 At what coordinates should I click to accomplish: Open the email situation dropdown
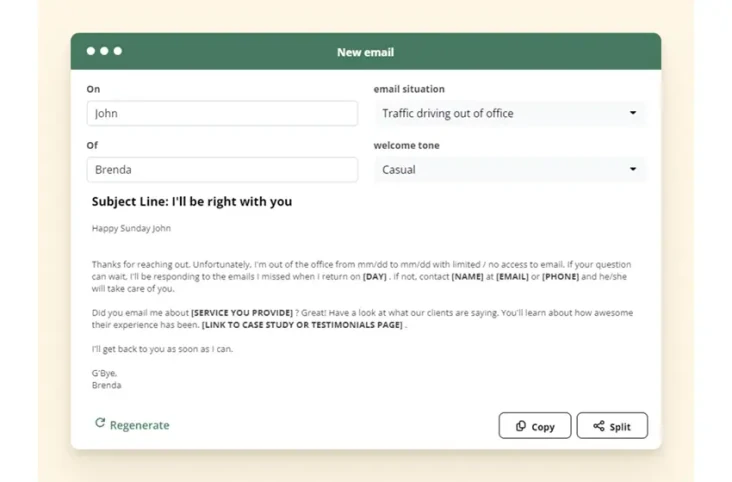click(x=510, y=113)
